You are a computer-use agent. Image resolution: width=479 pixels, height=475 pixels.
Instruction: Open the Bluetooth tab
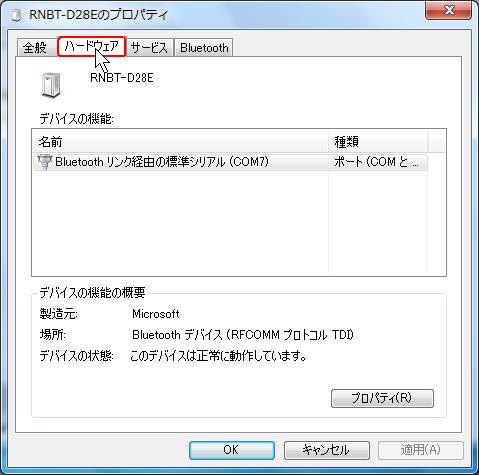pyautogui.click(x=204, y=48)
